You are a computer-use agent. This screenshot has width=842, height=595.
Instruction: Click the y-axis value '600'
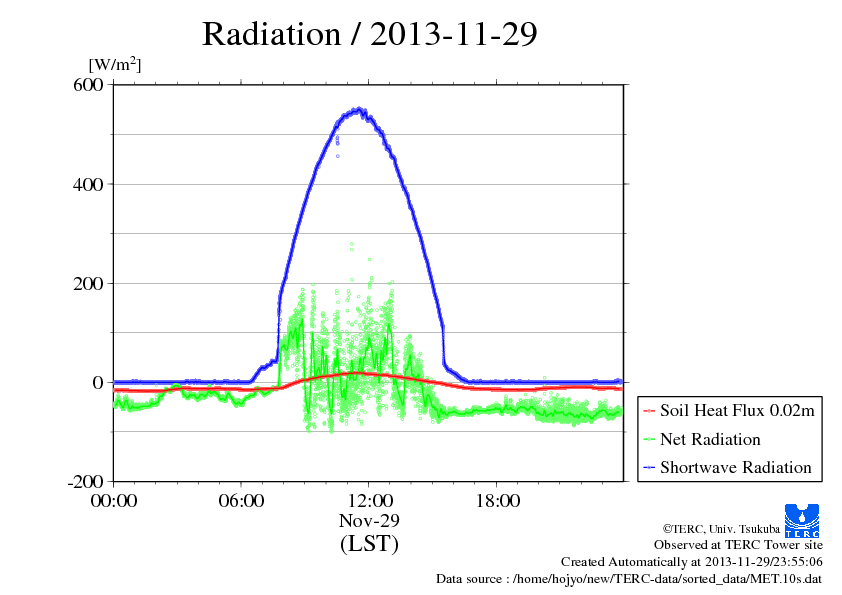(88, 84)
